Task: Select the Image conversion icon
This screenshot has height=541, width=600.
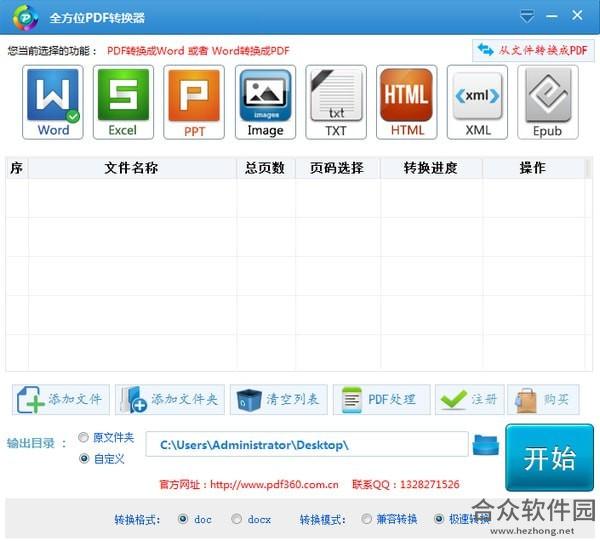Action: 265,102
